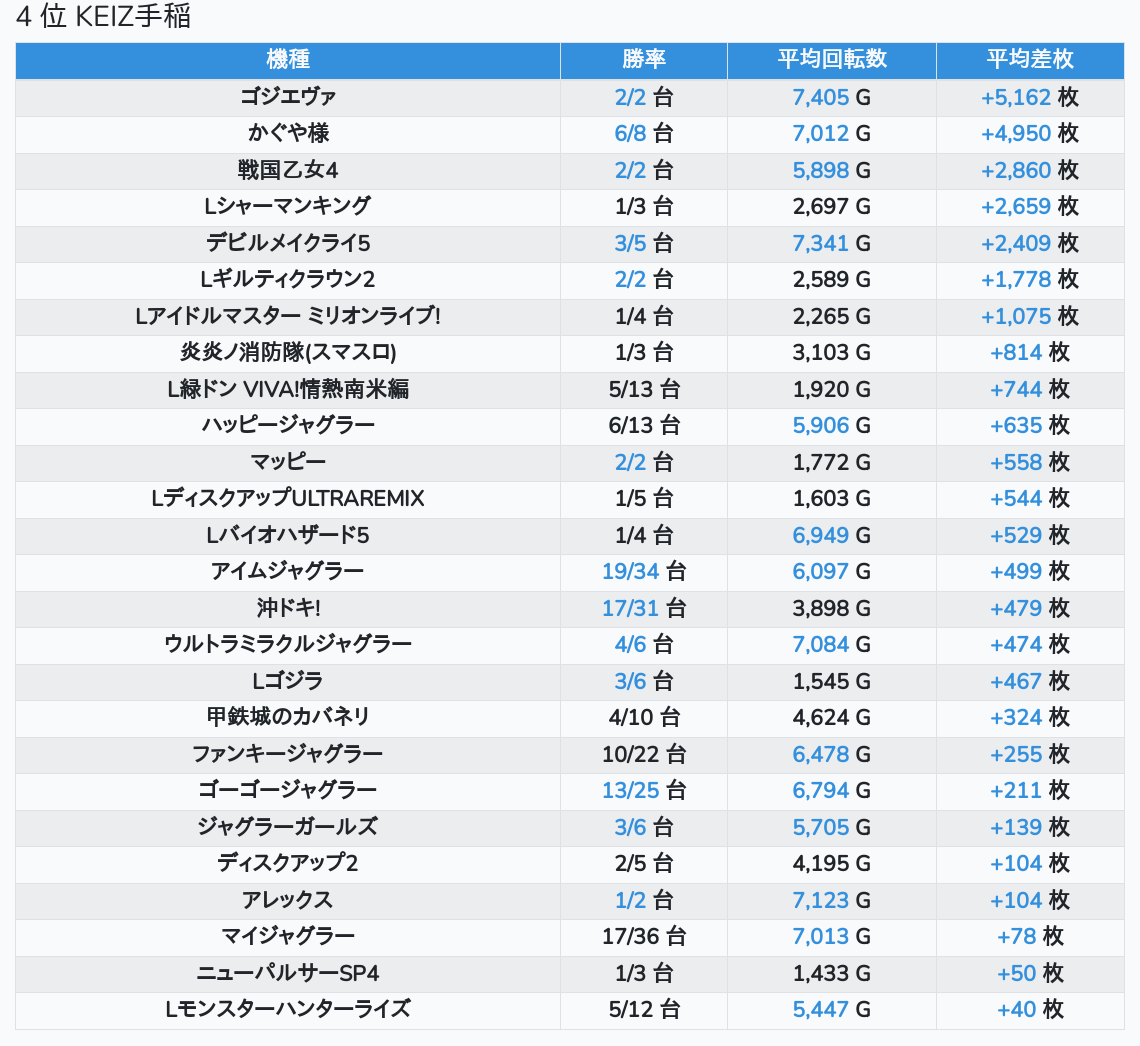Select 炎炎ノ消防隊(スマスロ) row name
Viewport: 1140px width, 1046px height.
pyautogui.click(x=288, y=353)
